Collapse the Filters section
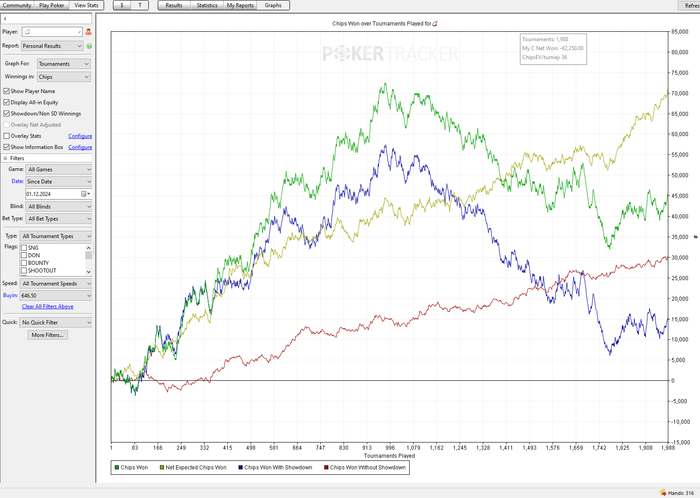 (x=5, y=158)
